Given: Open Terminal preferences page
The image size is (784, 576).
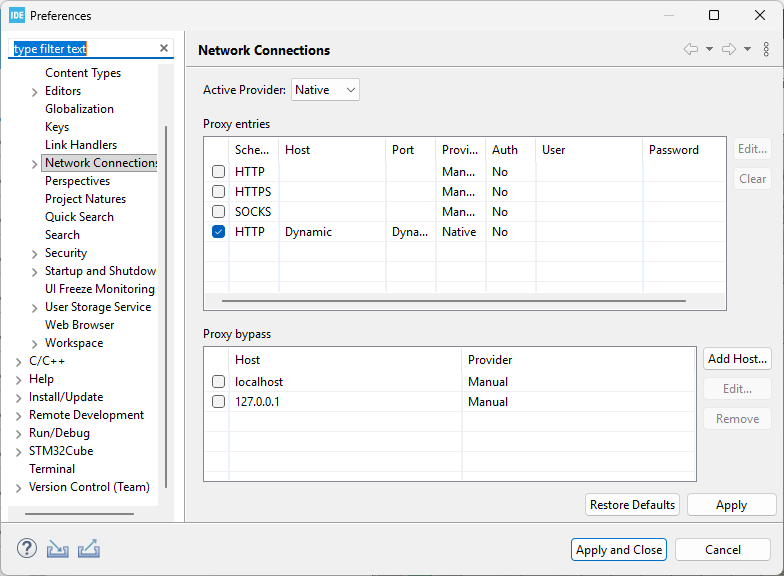Looking at the screenshot, I should tap(52, 469).
